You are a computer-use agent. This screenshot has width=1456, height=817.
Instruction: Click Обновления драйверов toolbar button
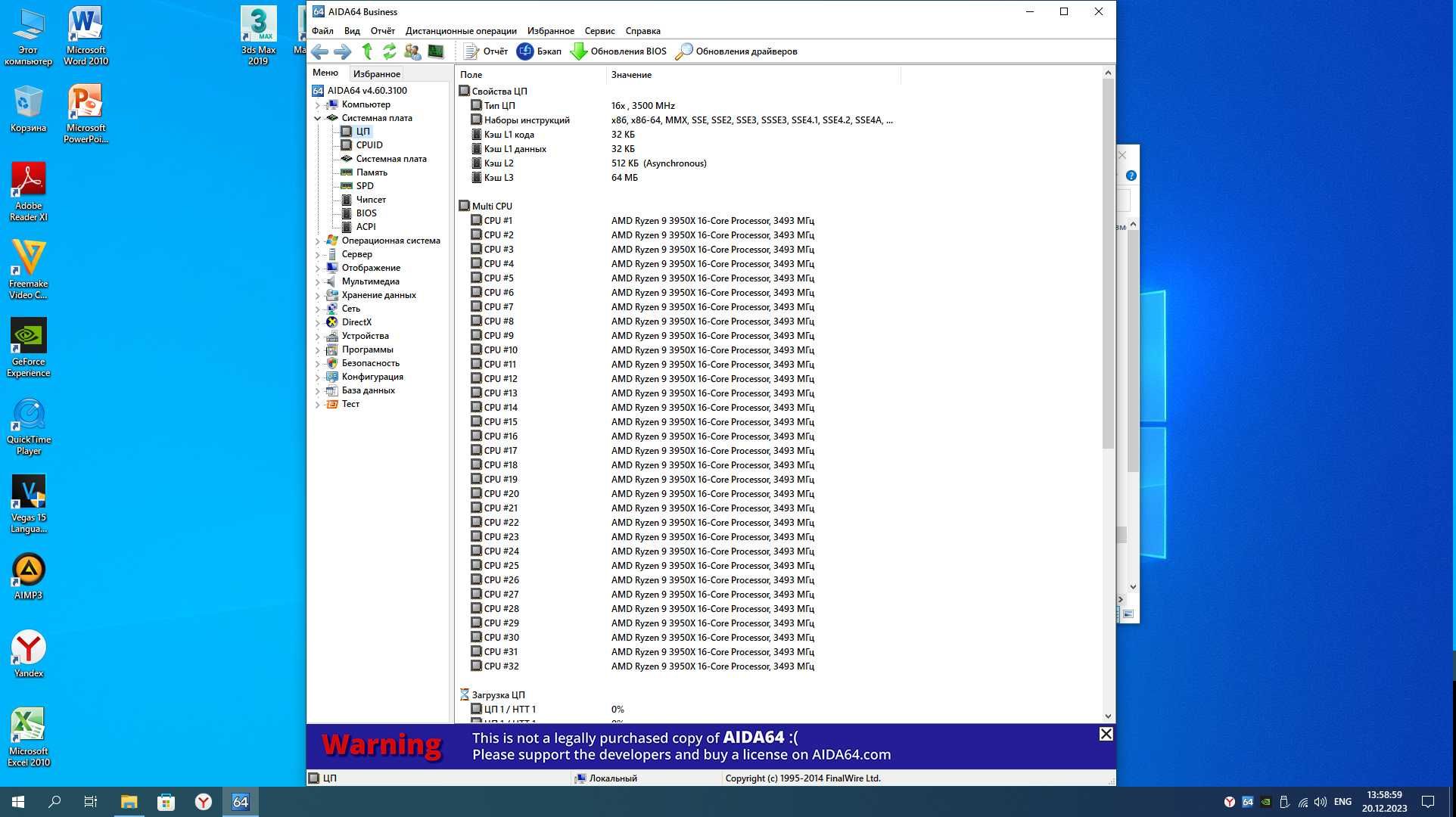click(x=736, y=51)
